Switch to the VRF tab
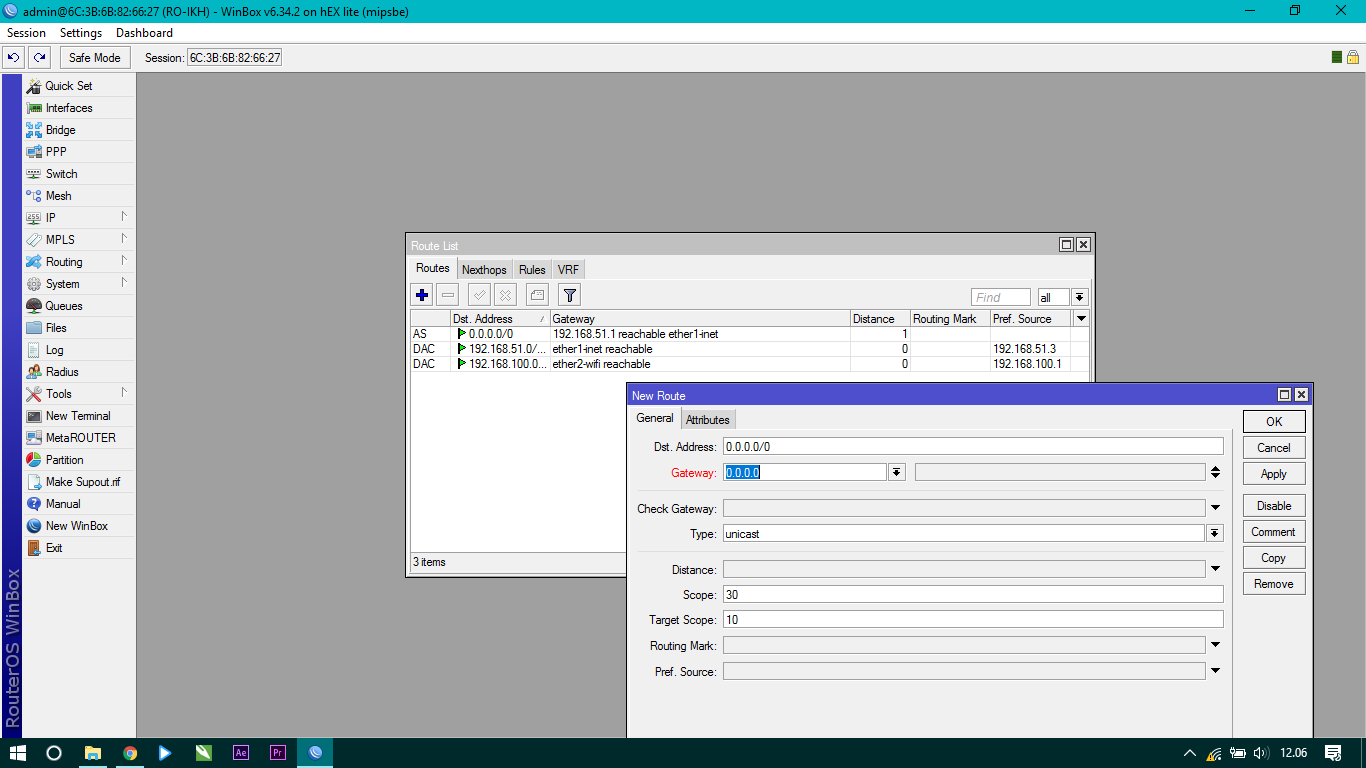This screenshot has height=768, width=1366. click(568, 270)
